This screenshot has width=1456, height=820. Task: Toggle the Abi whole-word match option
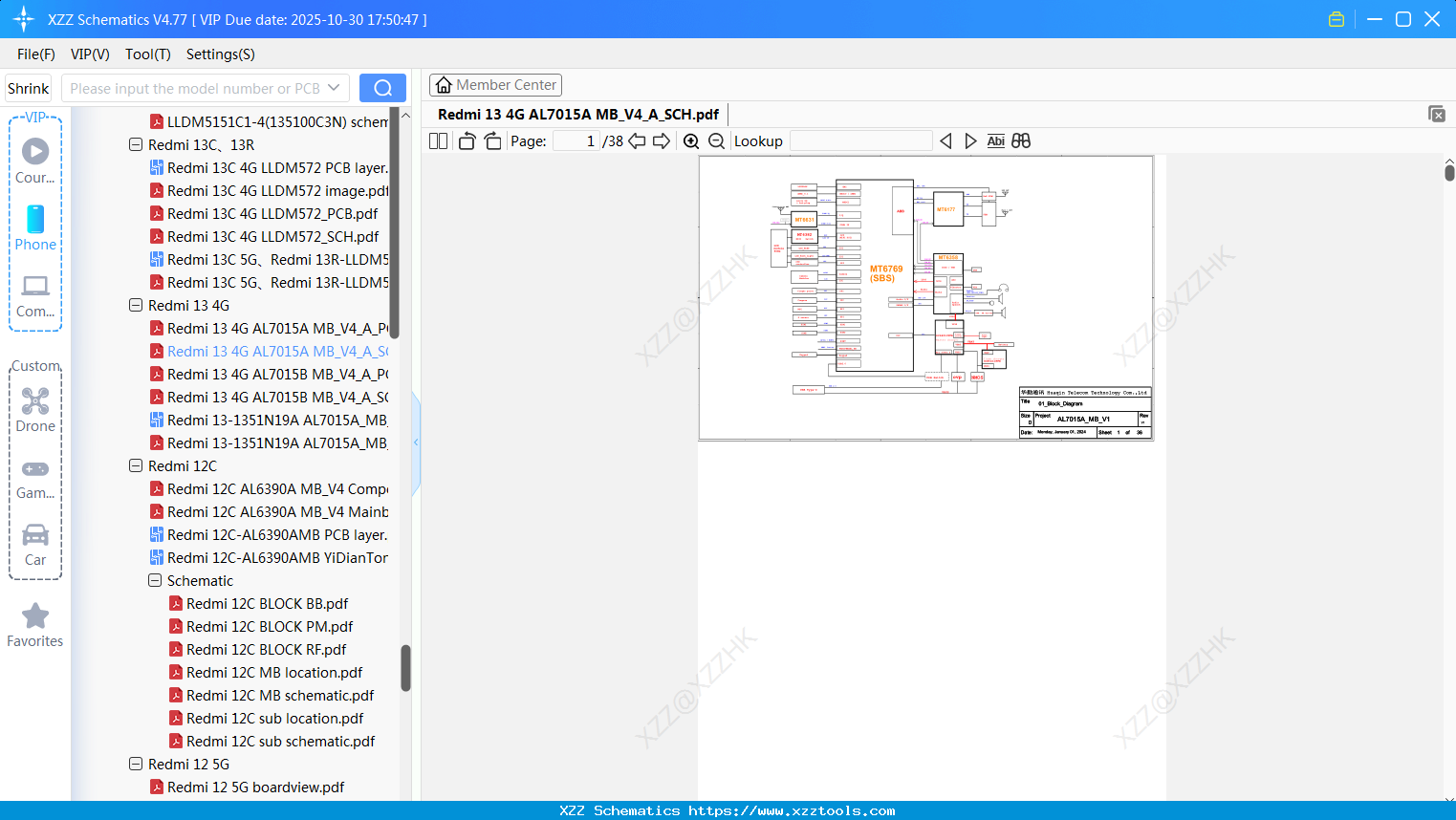tap(995, 140)
